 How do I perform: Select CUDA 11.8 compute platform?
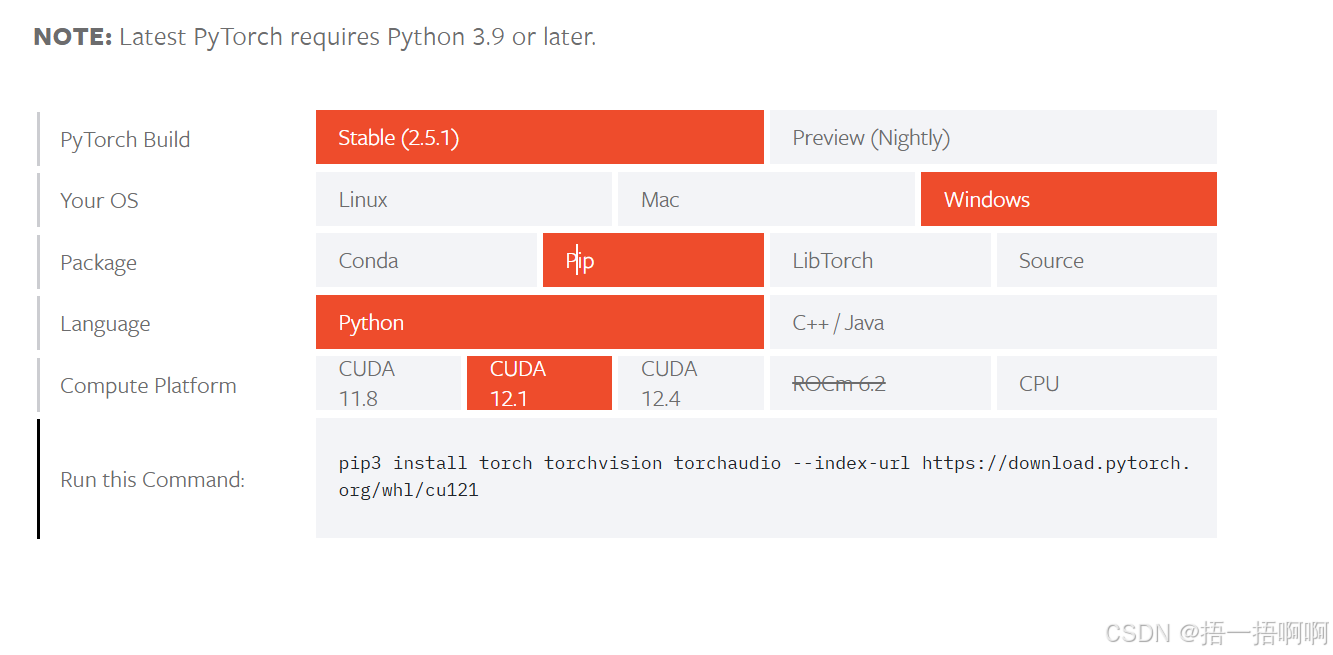[388, 383]
